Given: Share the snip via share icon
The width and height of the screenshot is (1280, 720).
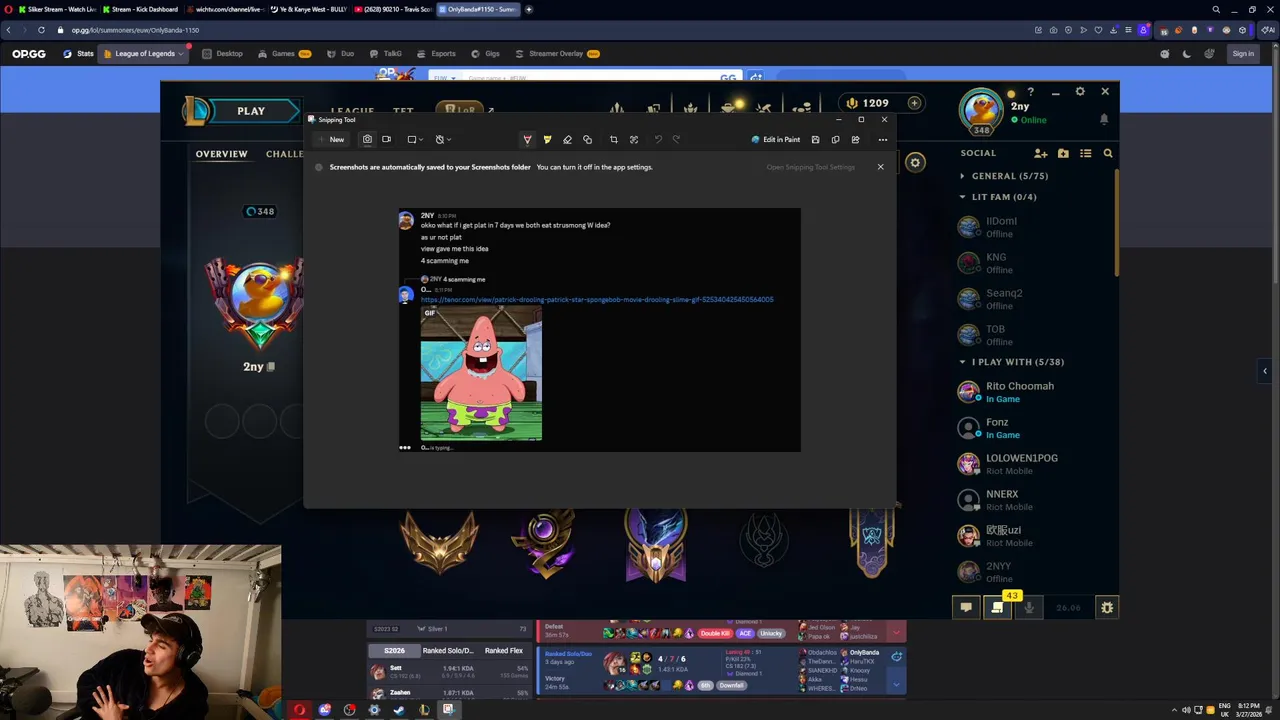Looking at the screenshot, I should [855, 140].
